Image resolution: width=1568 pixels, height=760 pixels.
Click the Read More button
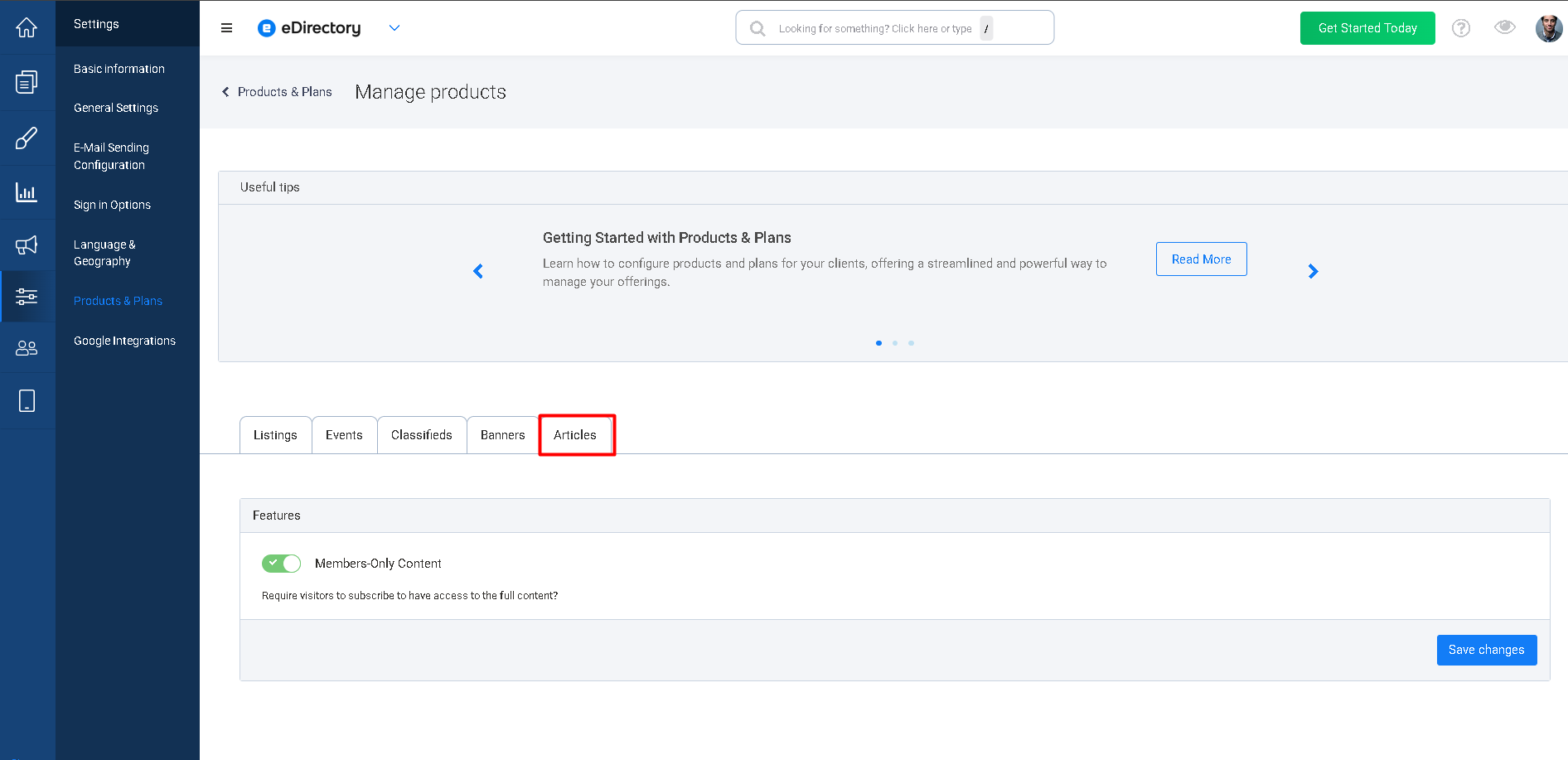1201,259
